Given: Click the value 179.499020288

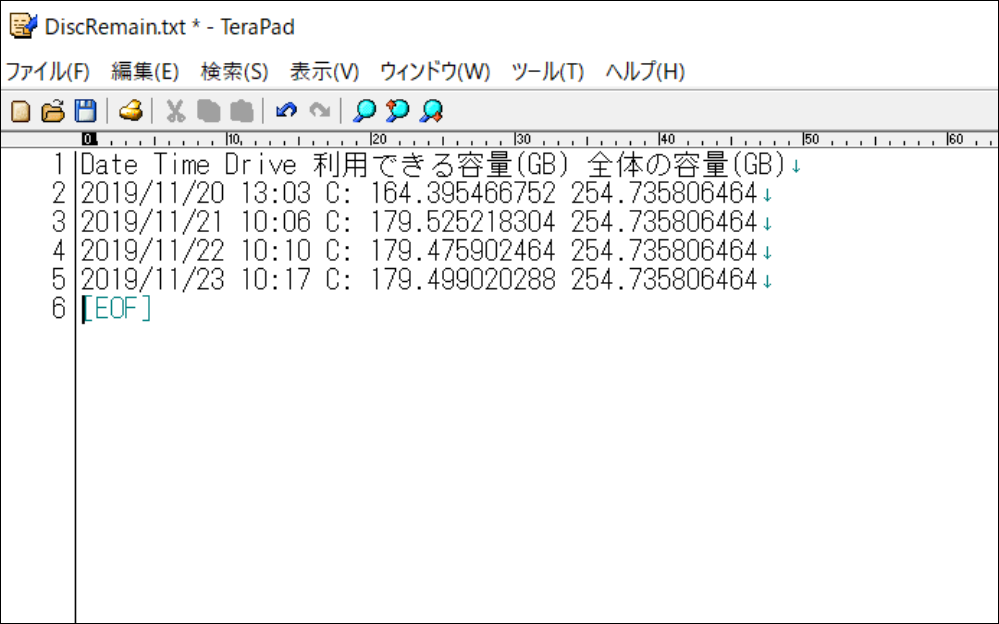Looking at the screenshot, I should [x=463, y=280].
